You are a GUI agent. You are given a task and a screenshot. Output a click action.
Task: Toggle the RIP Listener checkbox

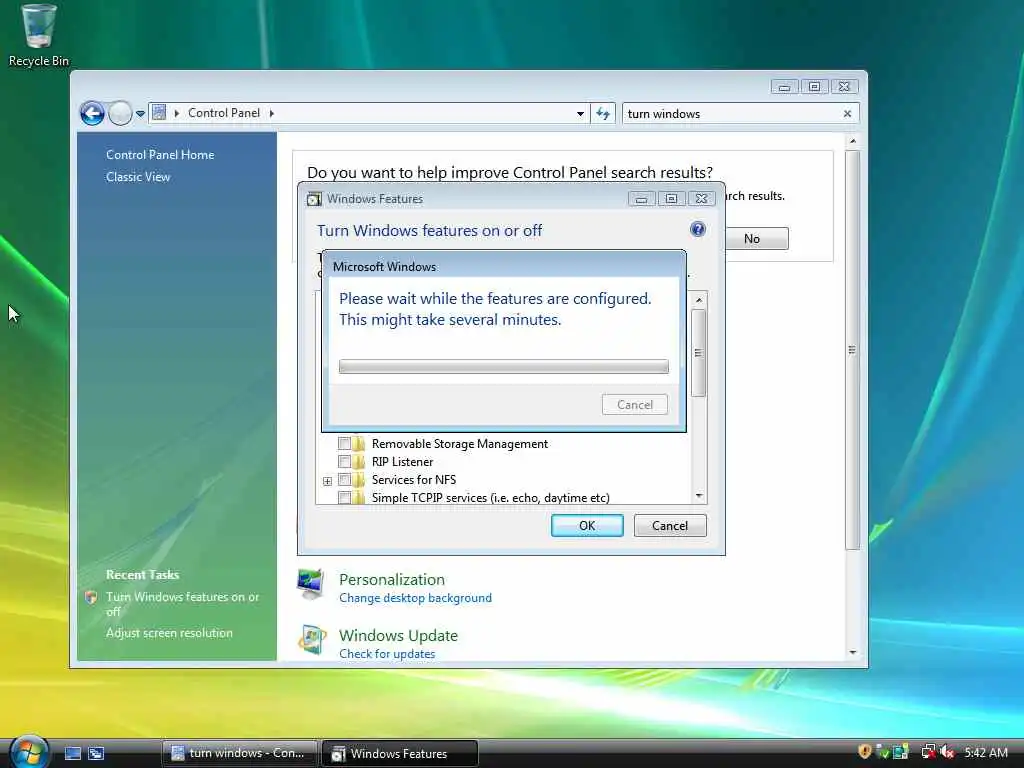click(x=344, y=462)
